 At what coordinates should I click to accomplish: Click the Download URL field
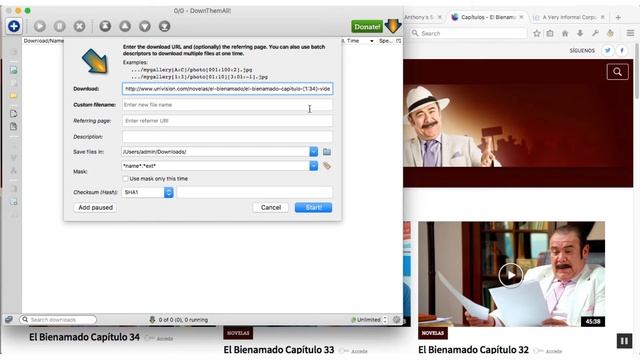227,89
